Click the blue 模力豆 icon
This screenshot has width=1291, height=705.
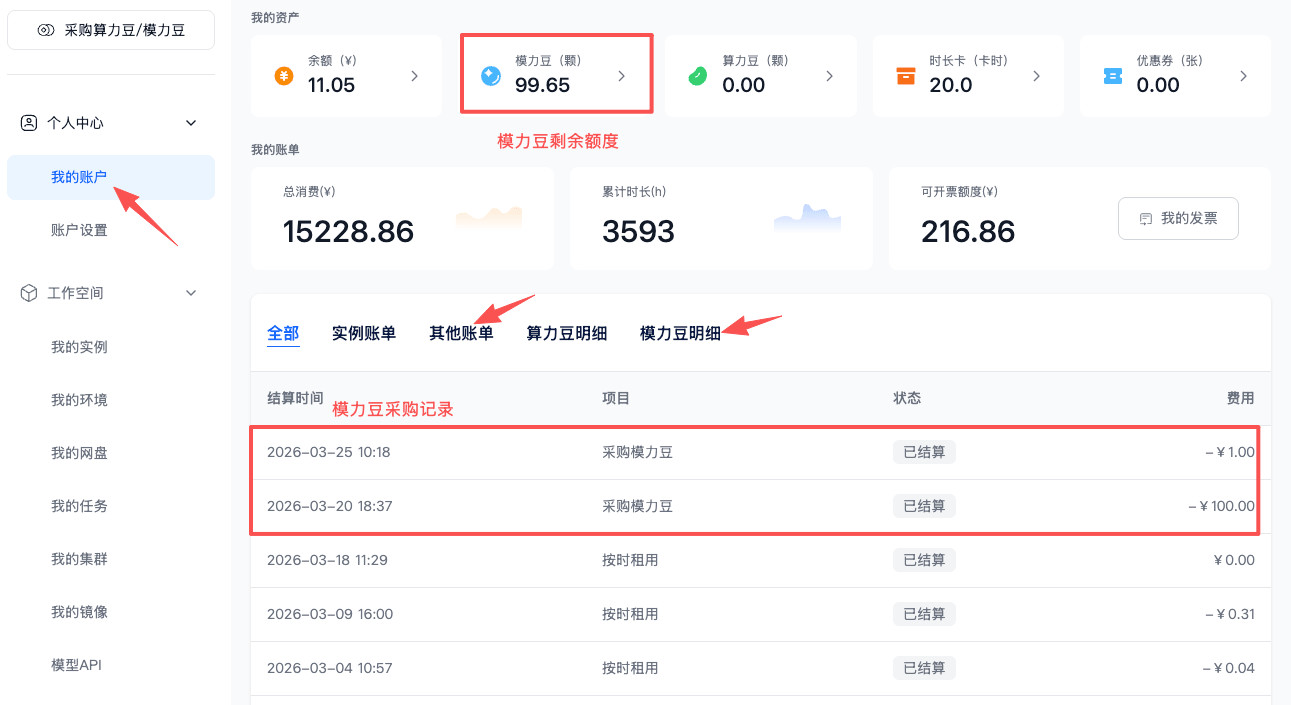click(x=491, y=76)
